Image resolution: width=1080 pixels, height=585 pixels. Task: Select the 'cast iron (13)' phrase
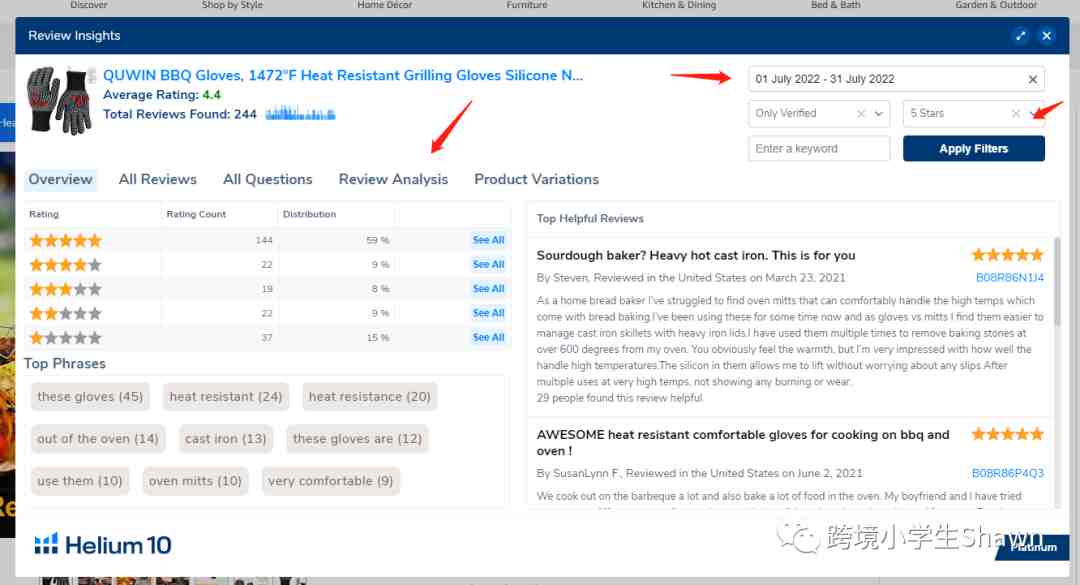(226, 439)
